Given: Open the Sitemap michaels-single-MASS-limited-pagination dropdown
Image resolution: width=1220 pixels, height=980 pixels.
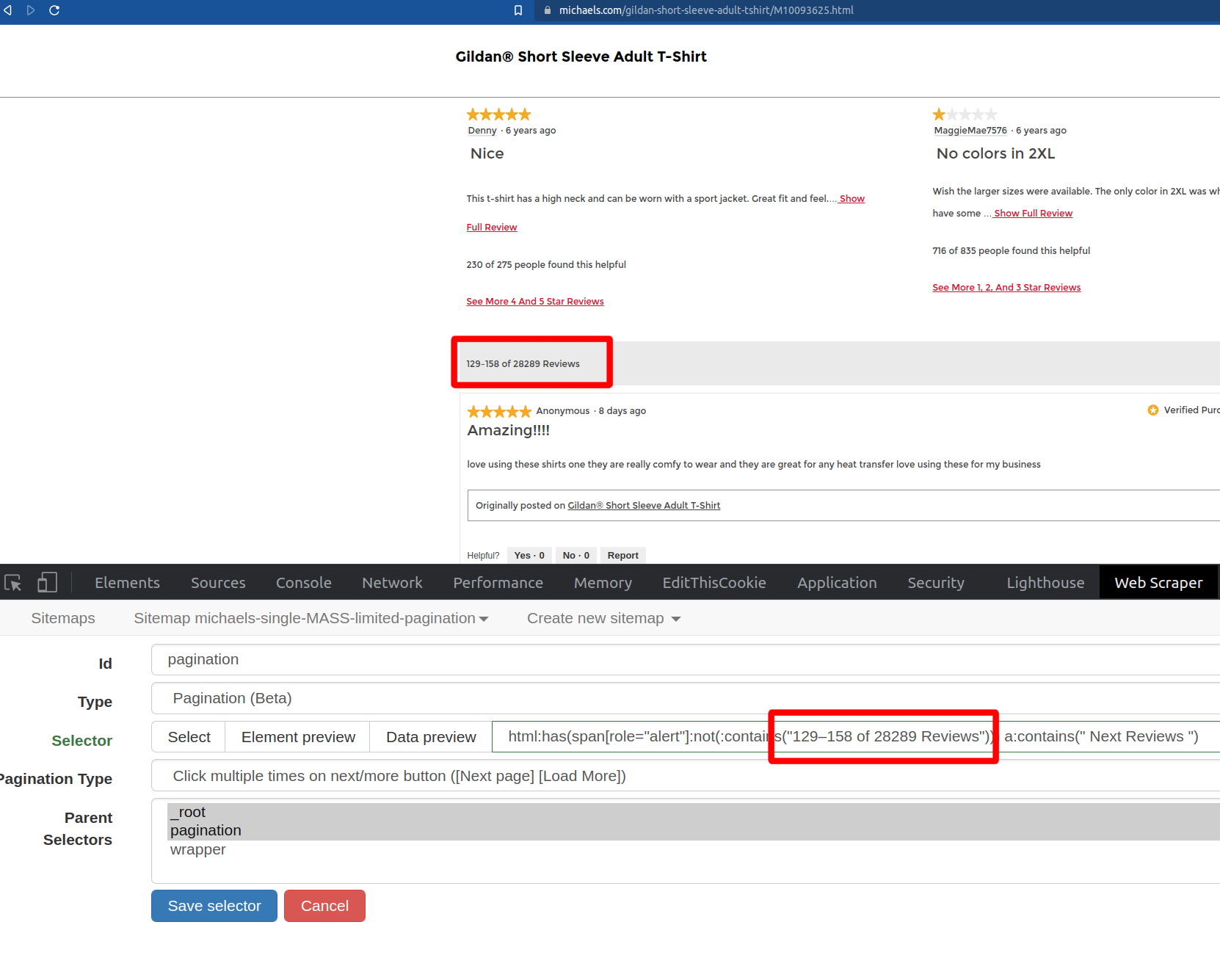Looking at the screenshot, I should coord(311,619).
